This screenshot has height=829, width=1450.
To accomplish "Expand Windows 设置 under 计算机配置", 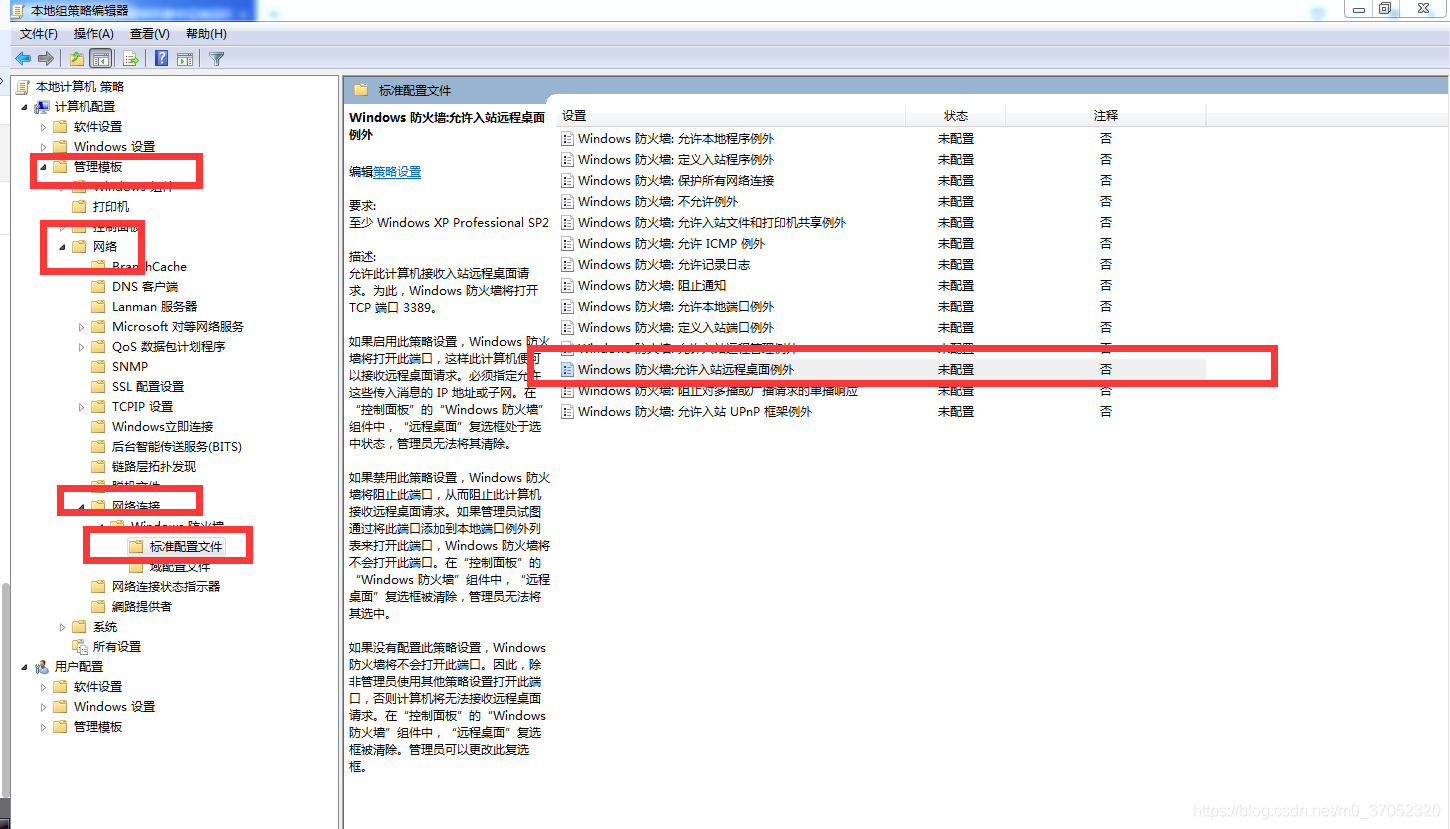I will coord(43,146).
